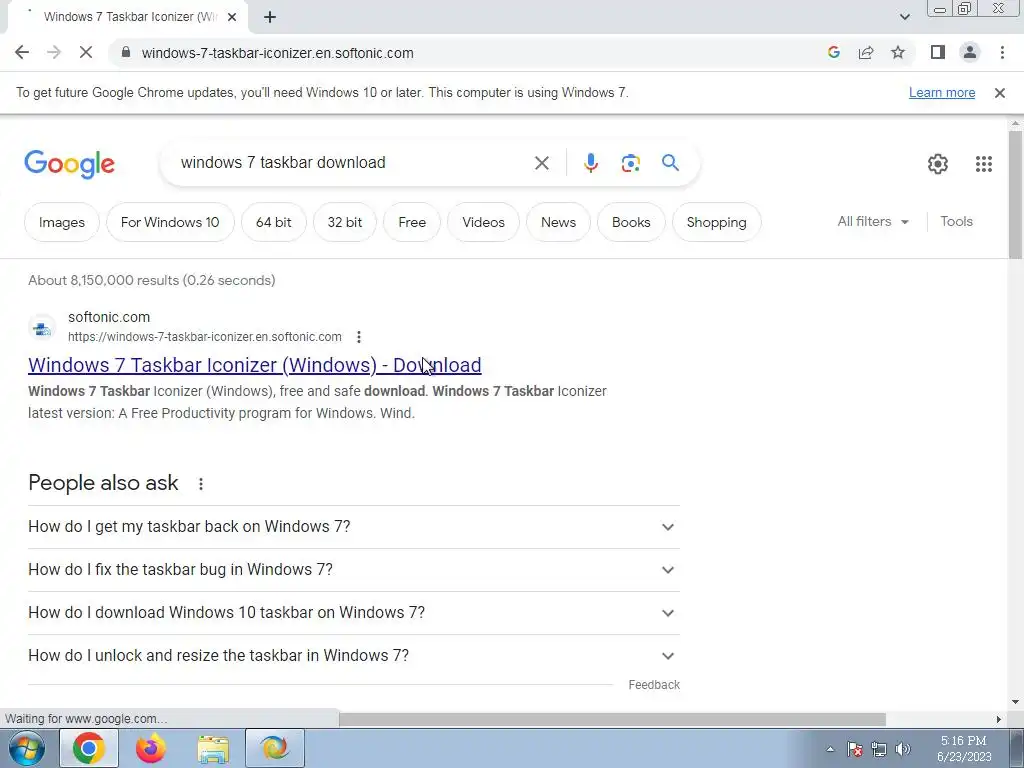Go back with the browser back arrow
The image size is (1024, 768).
pos(22,53)
